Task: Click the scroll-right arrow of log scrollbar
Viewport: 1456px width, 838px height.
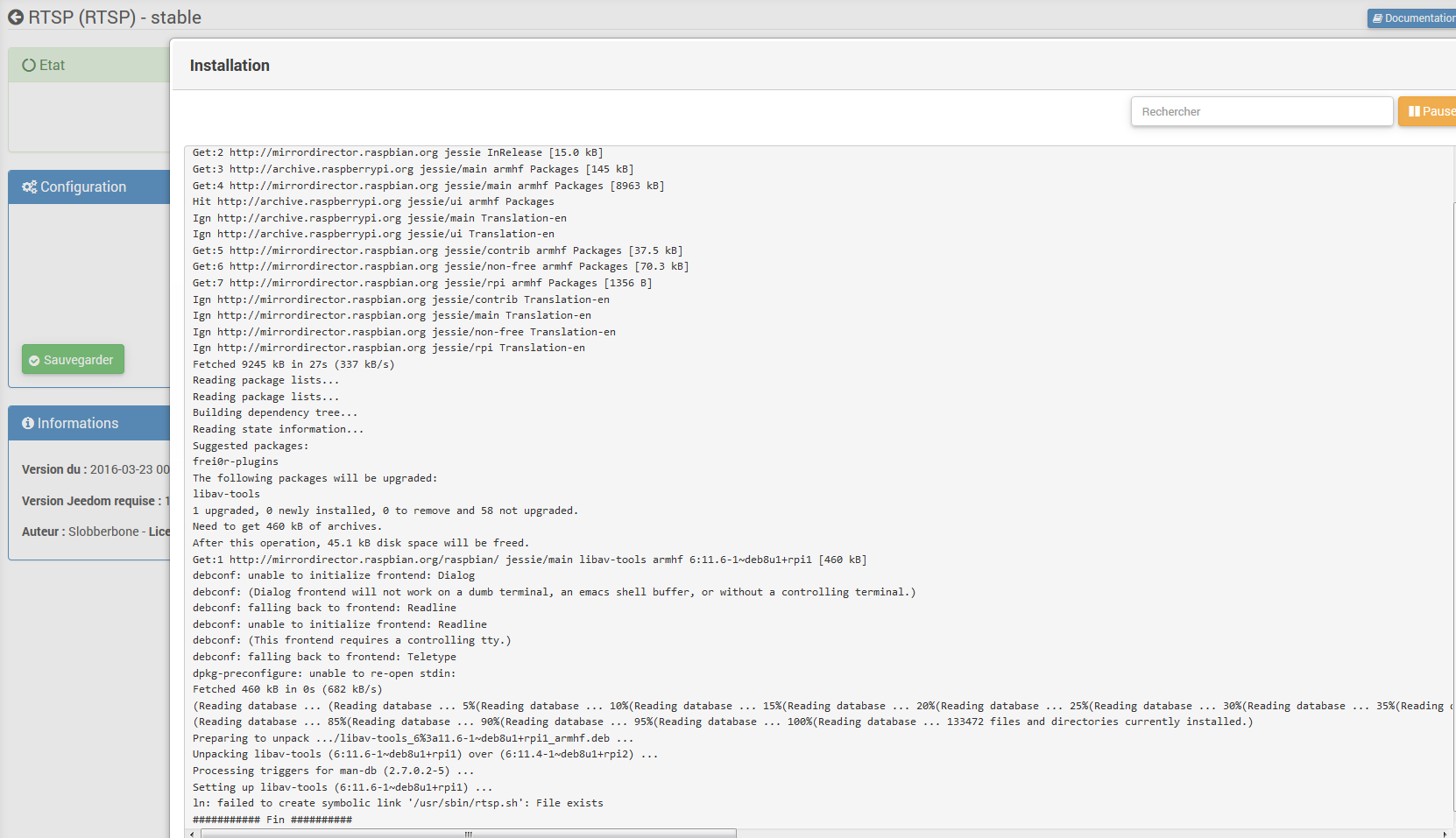Action: point(1445,834)
